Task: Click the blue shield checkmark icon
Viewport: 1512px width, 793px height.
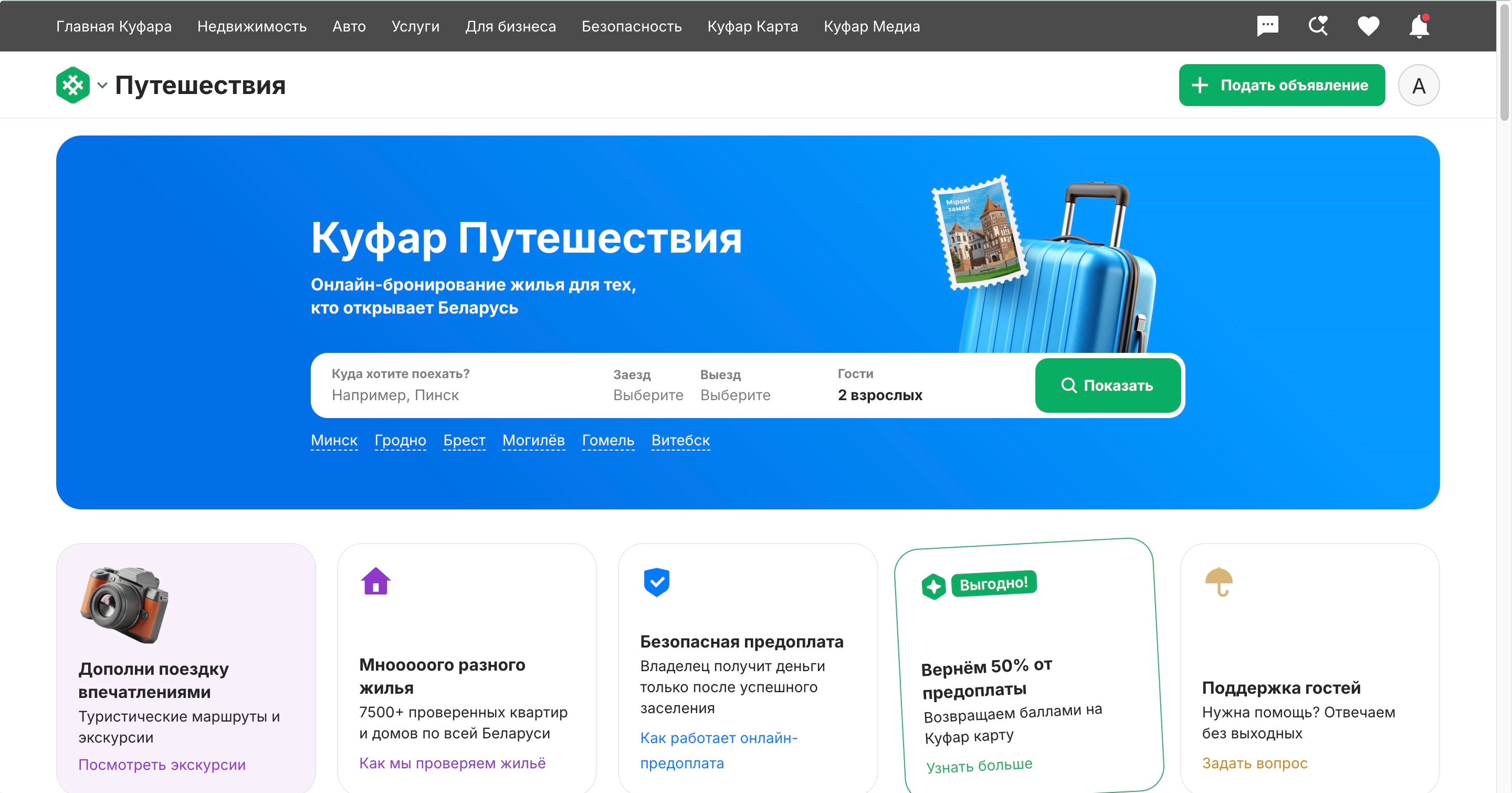Action: pos(656,582)
